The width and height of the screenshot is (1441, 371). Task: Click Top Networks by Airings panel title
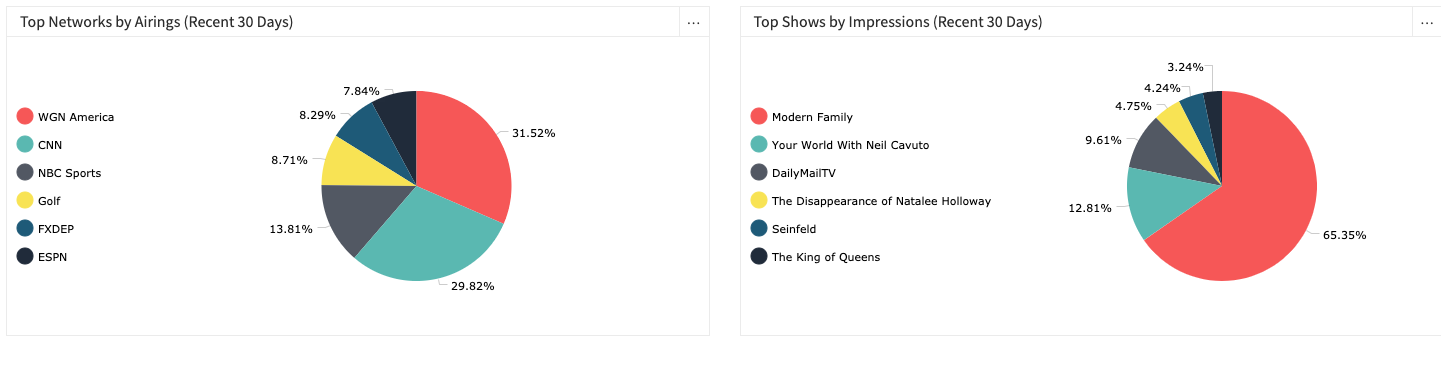point(157,22)
